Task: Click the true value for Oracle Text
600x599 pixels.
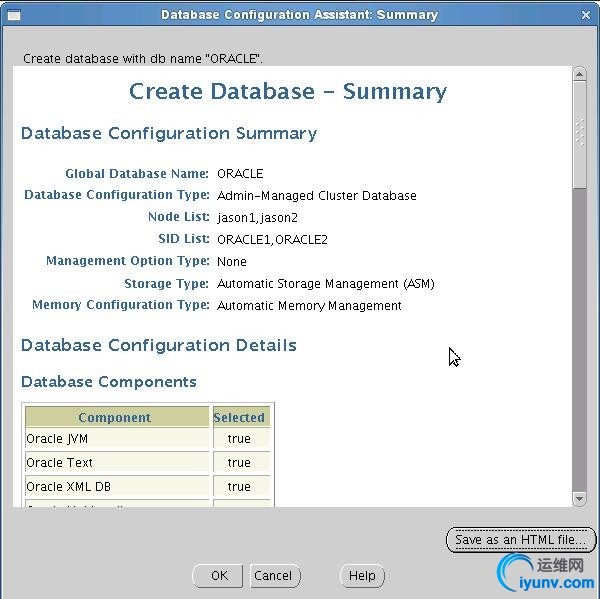Action: click(241, 463)
